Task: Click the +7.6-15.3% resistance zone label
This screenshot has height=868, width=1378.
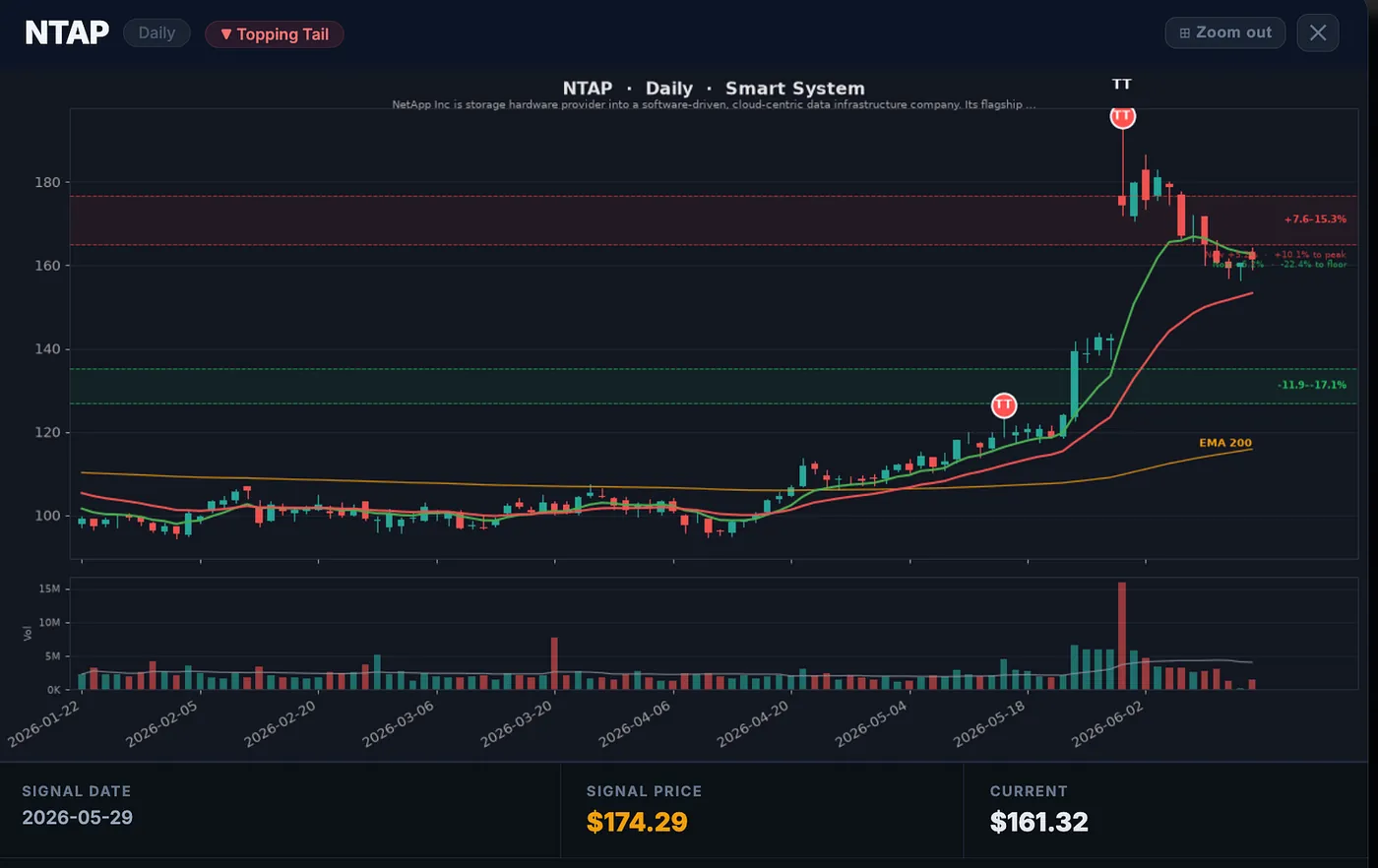Action: [x=1315, y=219]
